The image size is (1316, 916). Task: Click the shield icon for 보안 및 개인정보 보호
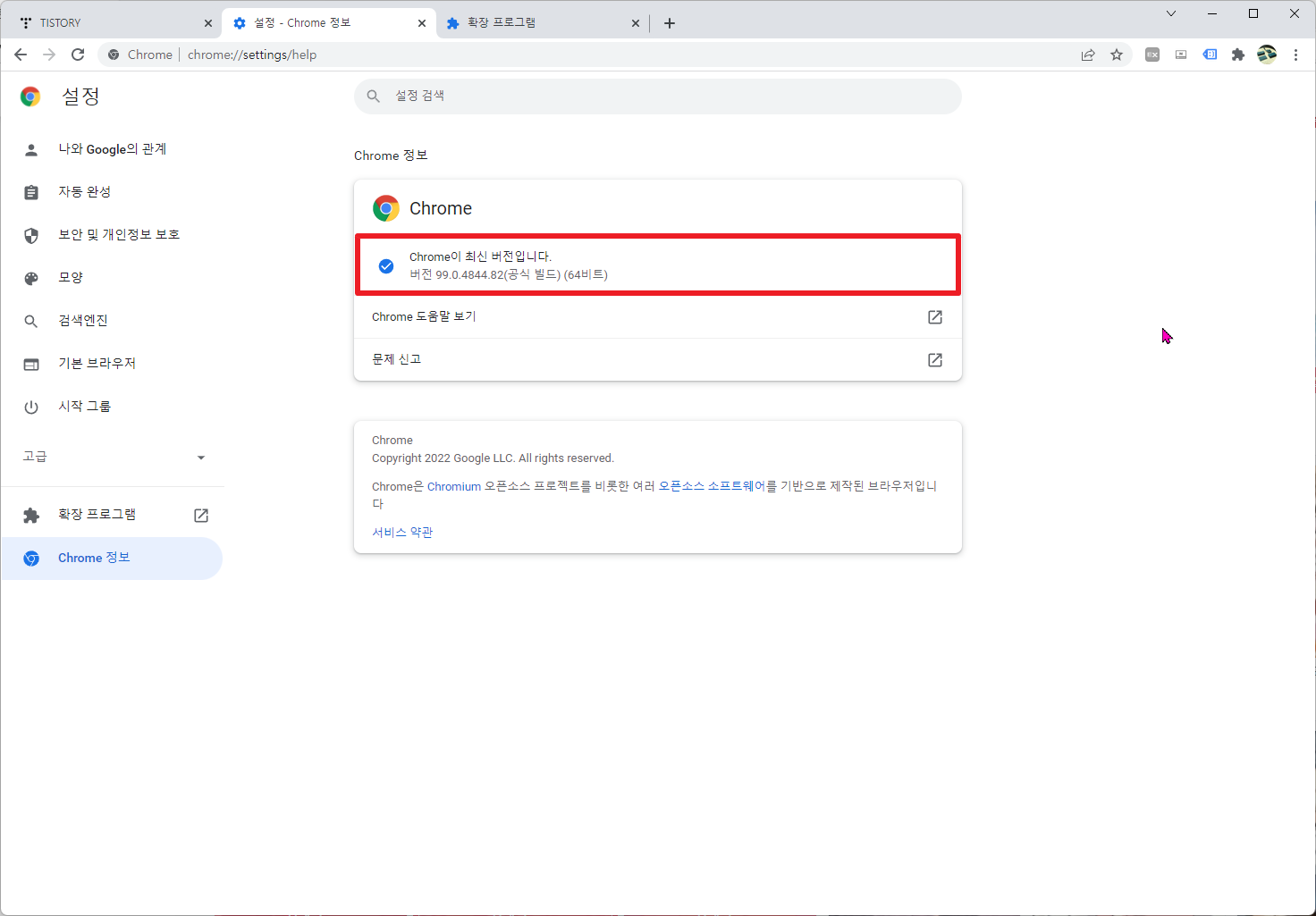[31, 235]
